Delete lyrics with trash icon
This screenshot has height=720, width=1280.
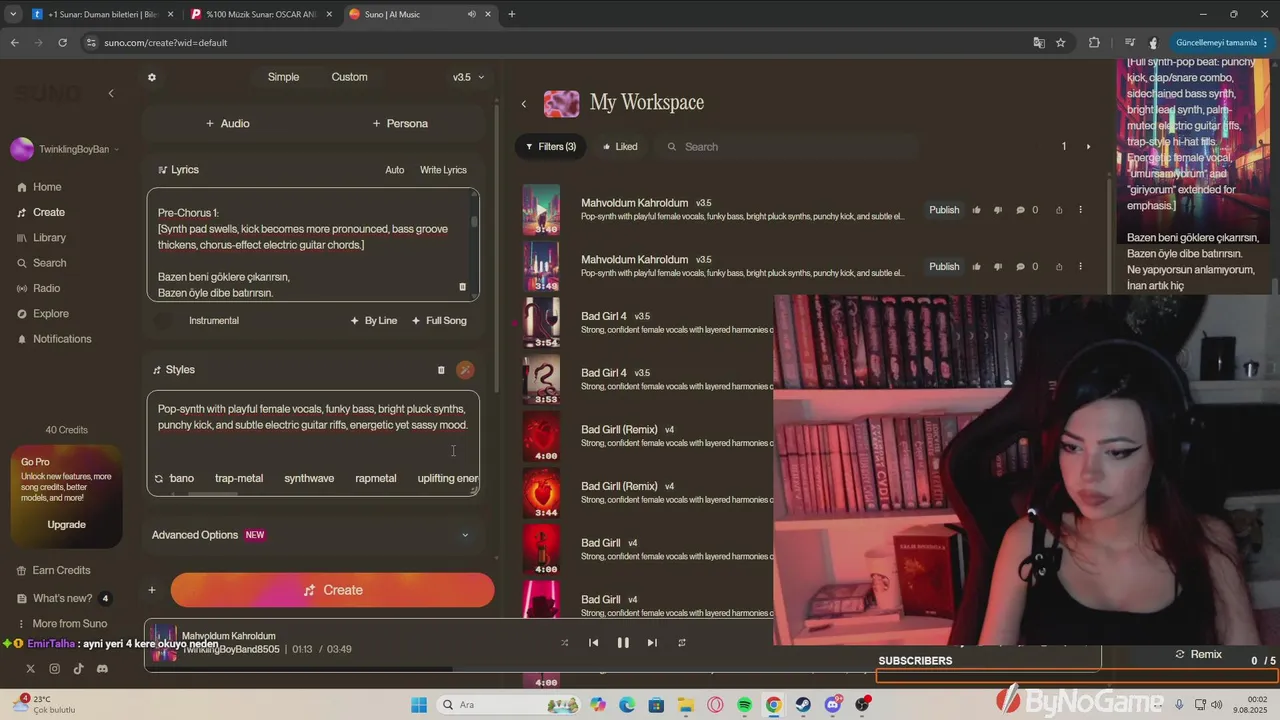coord(462,287)
